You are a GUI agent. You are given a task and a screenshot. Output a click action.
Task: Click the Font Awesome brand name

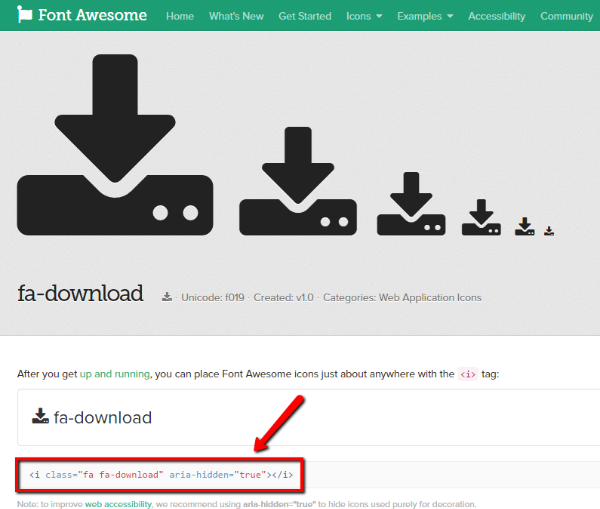92,16
